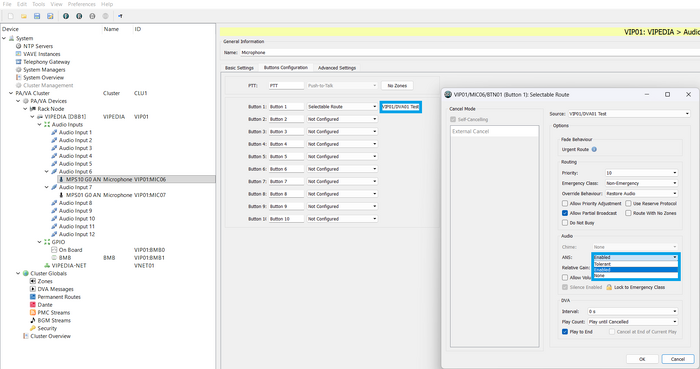700x369 pixels.
Task: Click the round R toolbar icon
Action: pyautogui.click(x=79, y=16)
